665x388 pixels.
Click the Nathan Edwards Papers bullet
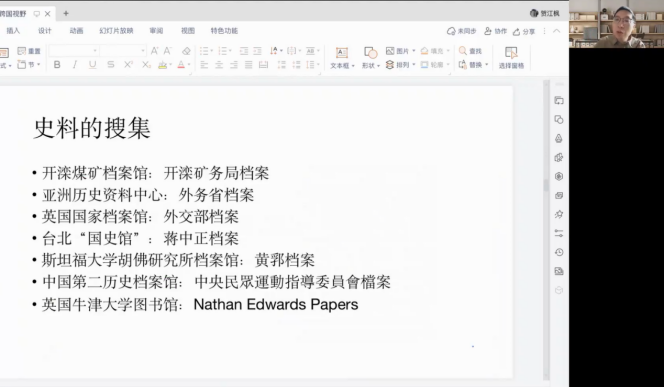point(276,304)
